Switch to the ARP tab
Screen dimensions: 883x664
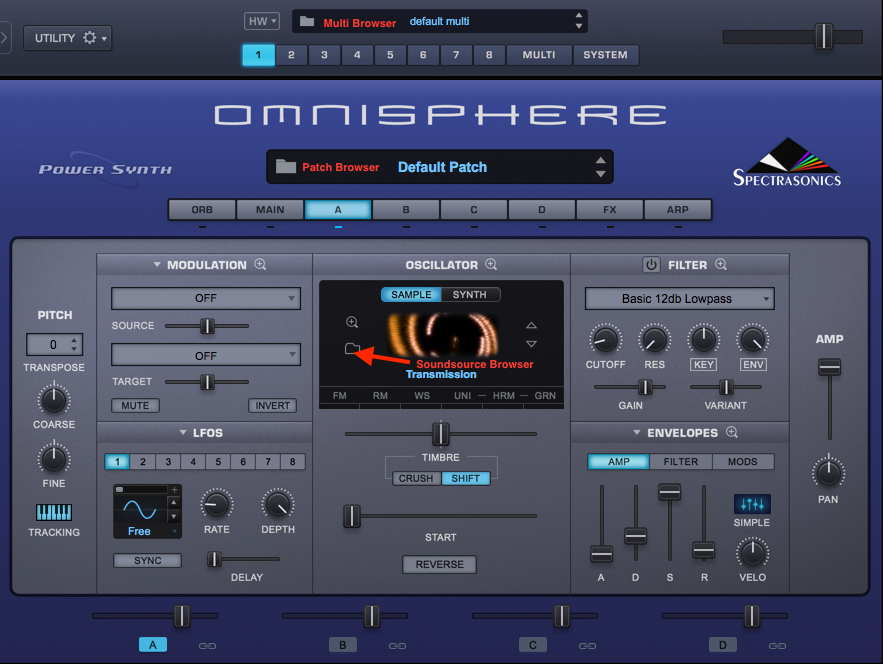pyautogui.click(x=677, y=210)
